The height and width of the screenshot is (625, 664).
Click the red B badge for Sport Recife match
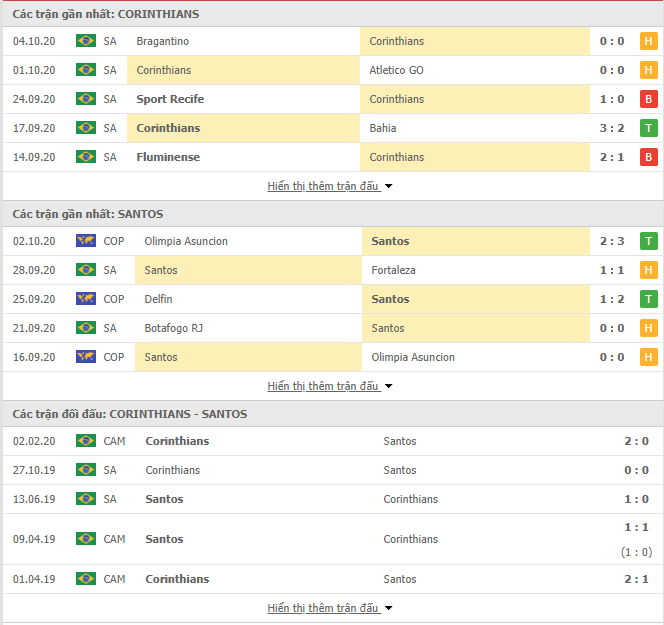tap(648, 99)
